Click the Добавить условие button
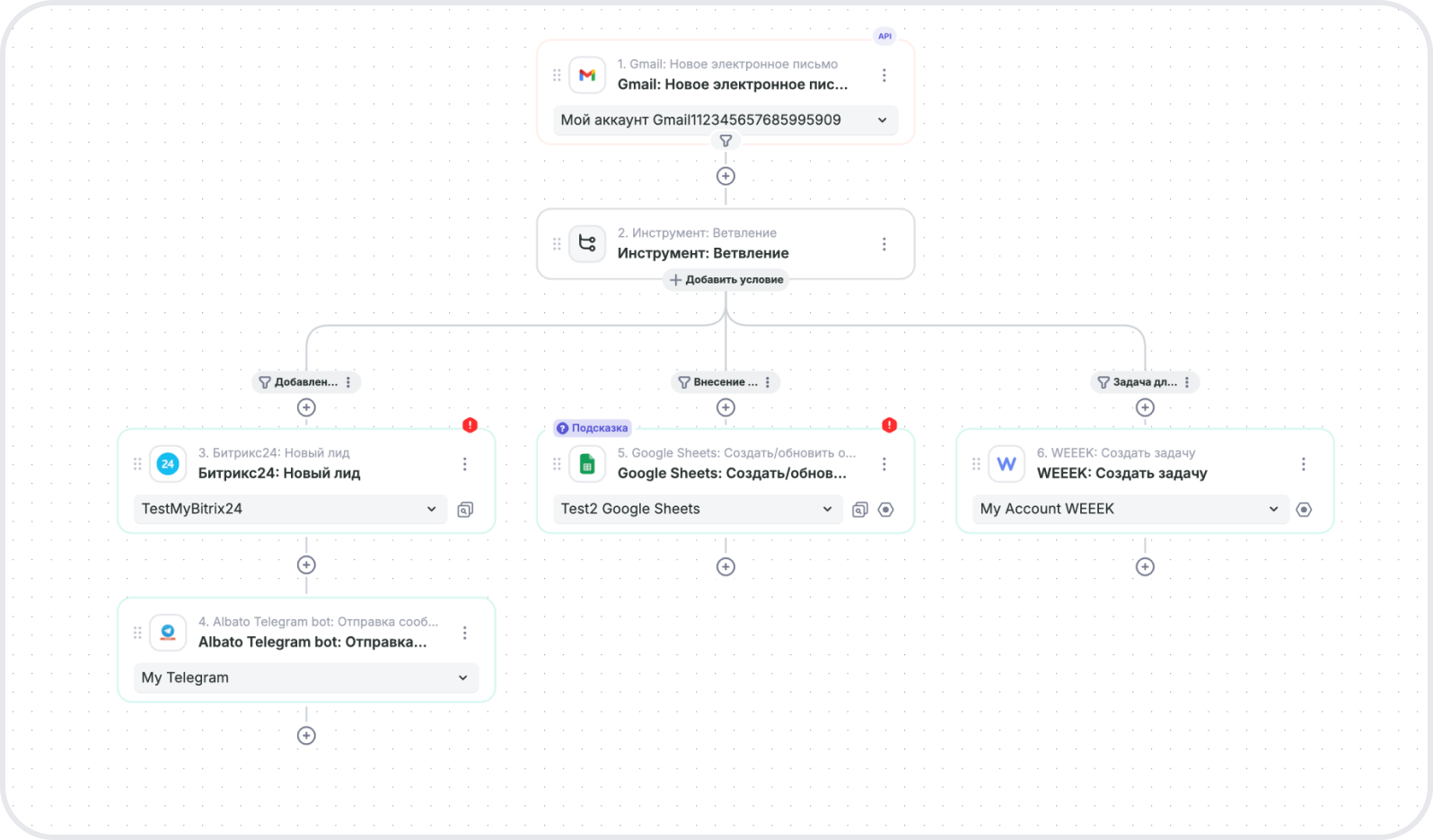This screenshot has width=1433, height=840. [x=725, y=280]
